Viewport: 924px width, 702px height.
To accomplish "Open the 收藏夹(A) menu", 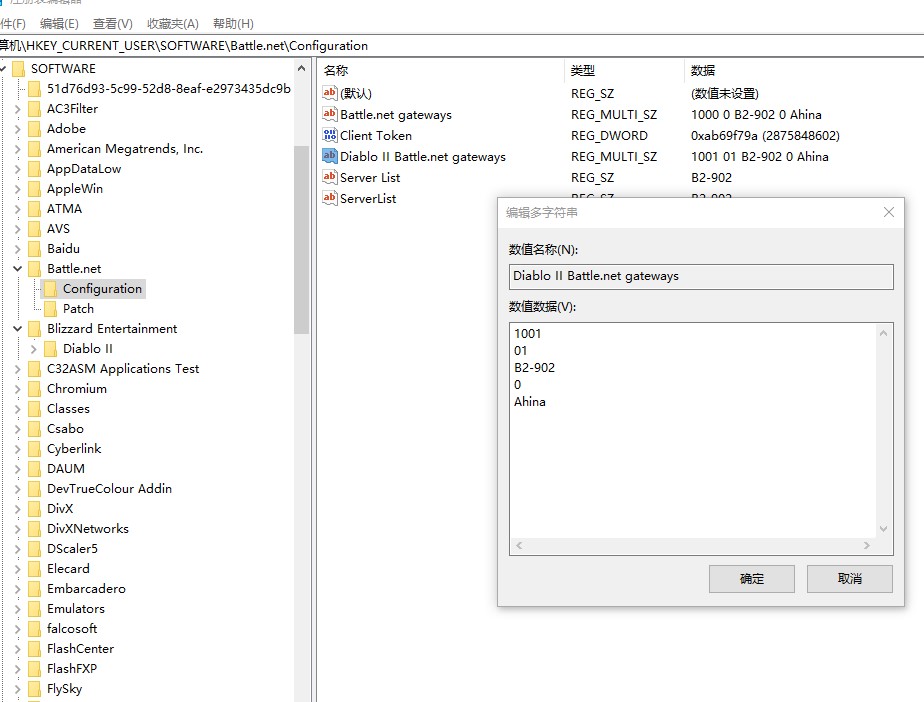I will pos(173,24).
